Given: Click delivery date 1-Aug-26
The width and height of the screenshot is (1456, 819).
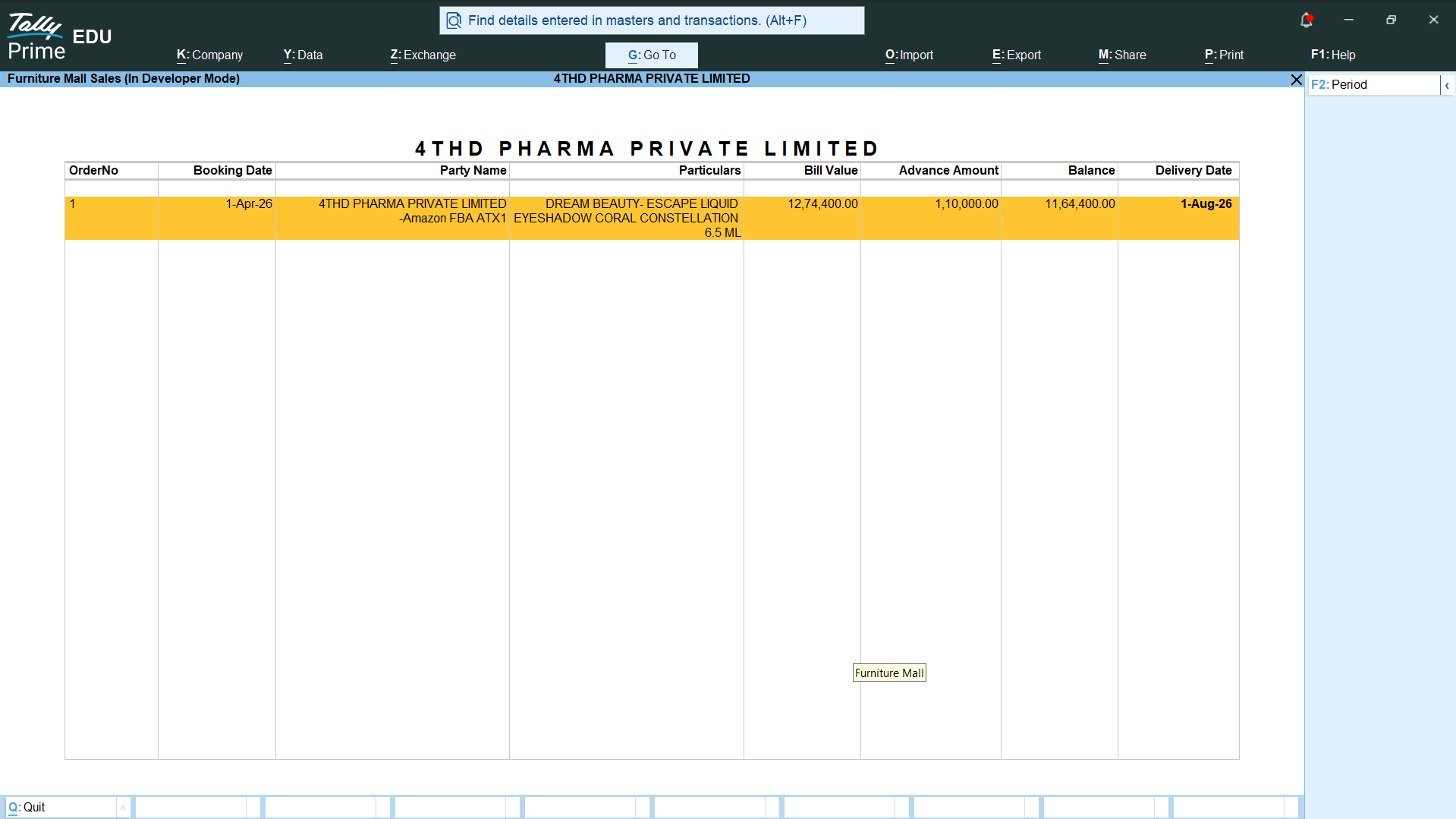Looking at the screenshot, I should (x=1206, y=204).
